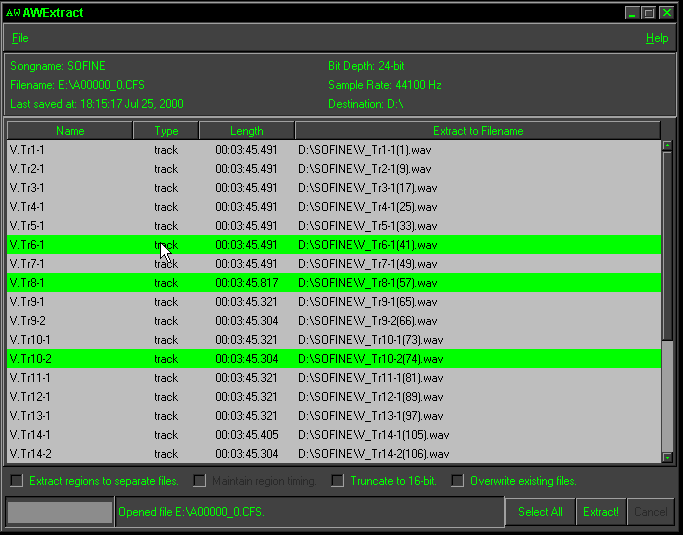This screenshot has height=535, width=683.
Task: Select the V.Tr9-2 track row
Action: pyautogui.click(x=334, y=321)
